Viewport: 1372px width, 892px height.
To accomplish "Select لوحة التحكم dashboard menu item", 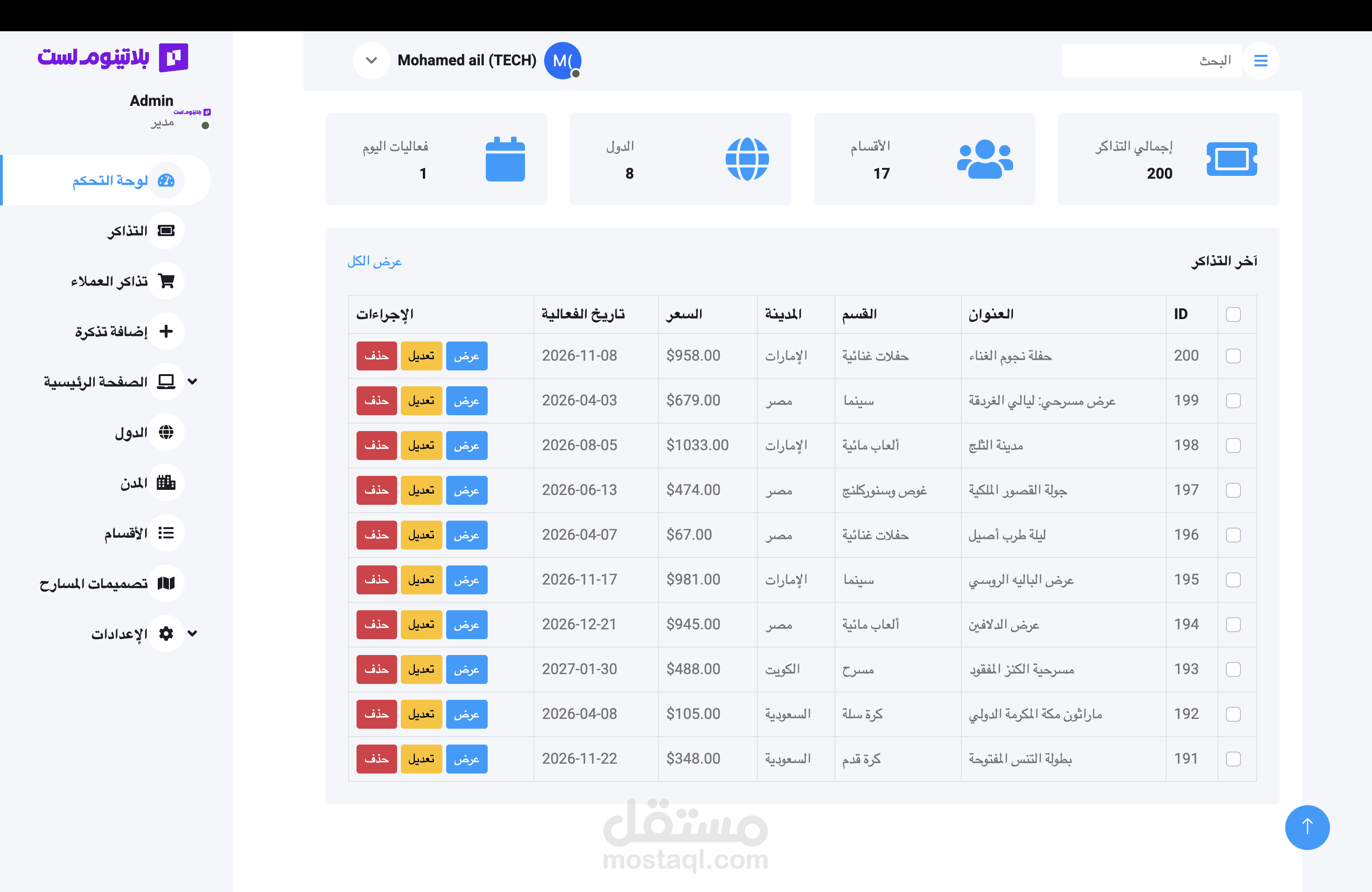I will click(110, 181).
